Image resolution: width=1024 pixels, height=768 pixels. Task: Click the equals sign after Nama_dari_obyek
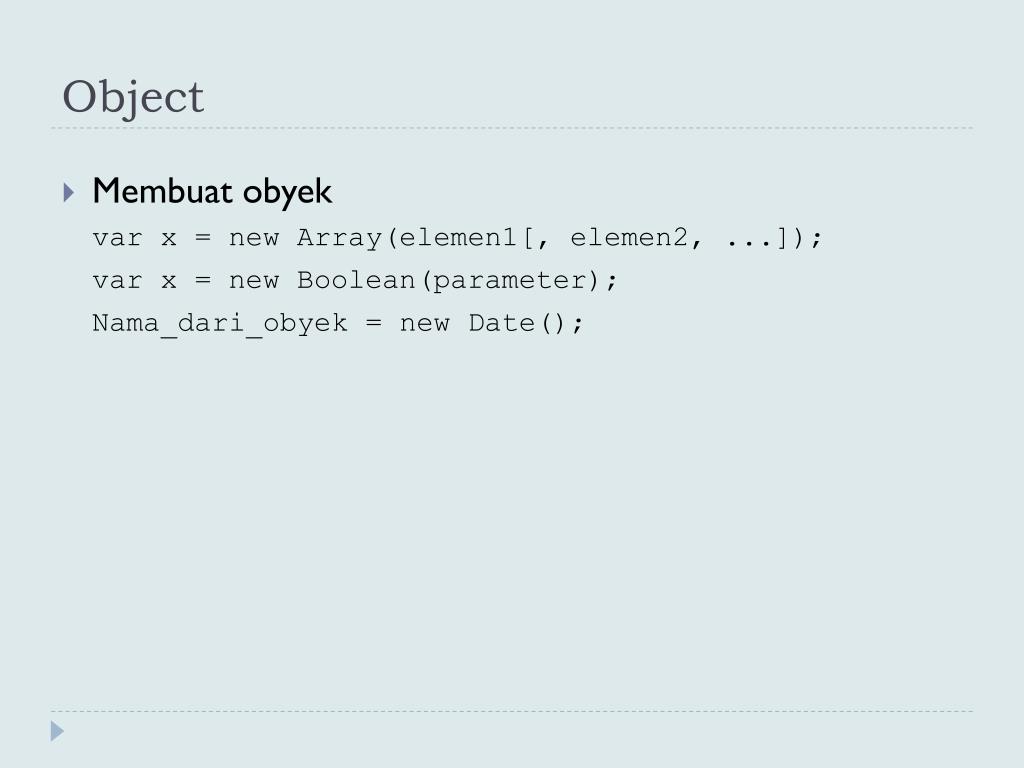[374, 323]
